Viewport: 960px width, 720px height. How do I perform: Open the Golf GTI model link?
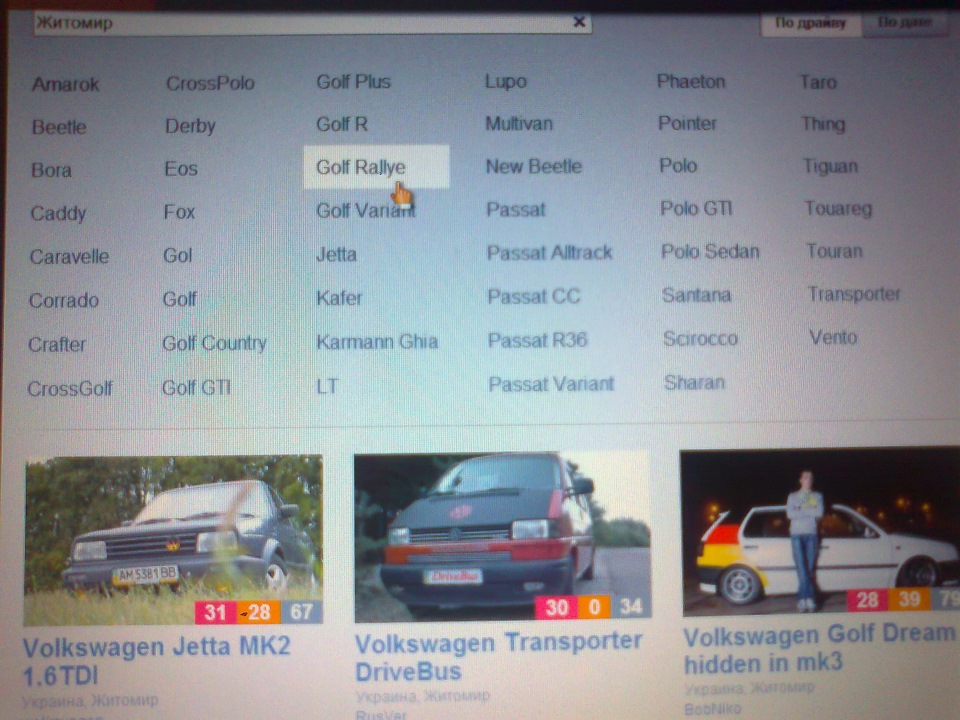pos(196,387)
